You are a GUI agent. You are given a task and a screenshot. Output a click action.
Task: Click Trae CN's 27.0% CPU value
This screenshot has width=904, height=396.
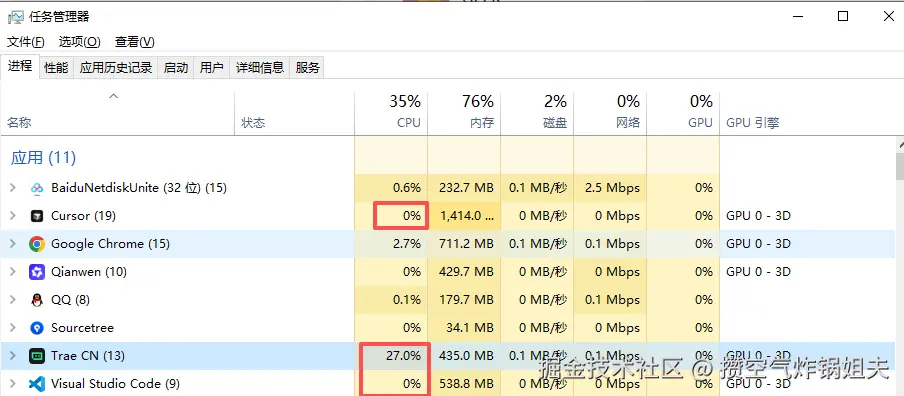(x=404, y=356)
